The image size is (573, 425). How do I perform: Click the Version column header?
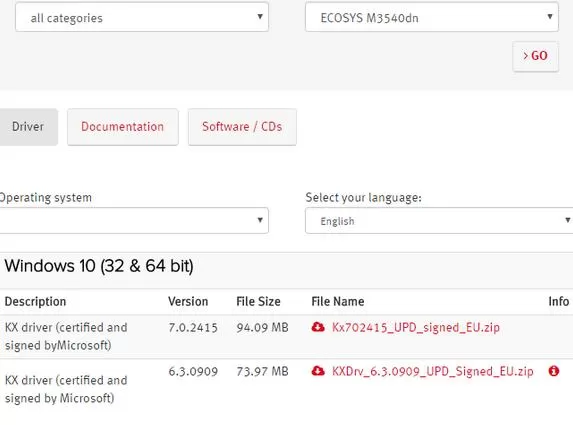[x=188, y=301]
